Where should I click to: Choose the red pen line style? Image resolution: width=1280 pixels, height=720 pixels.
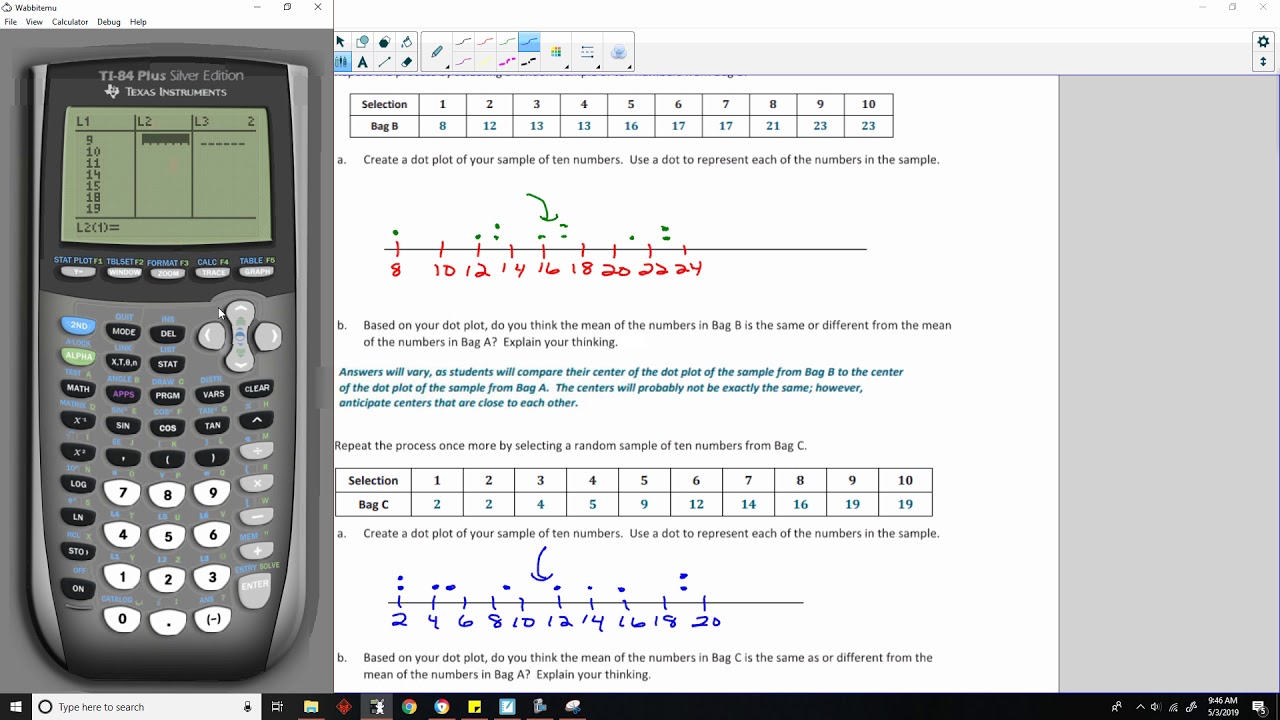tap(485, 42)
